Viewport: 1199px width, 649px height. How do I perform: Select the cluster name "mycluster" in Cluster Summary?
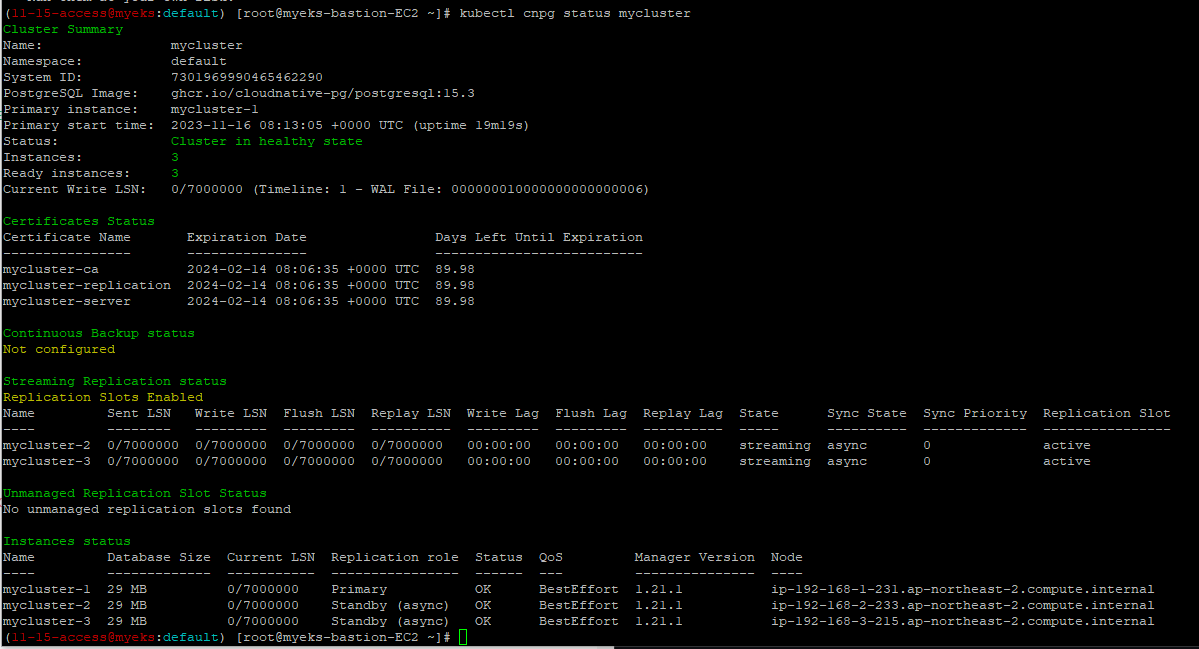[206, 45]
